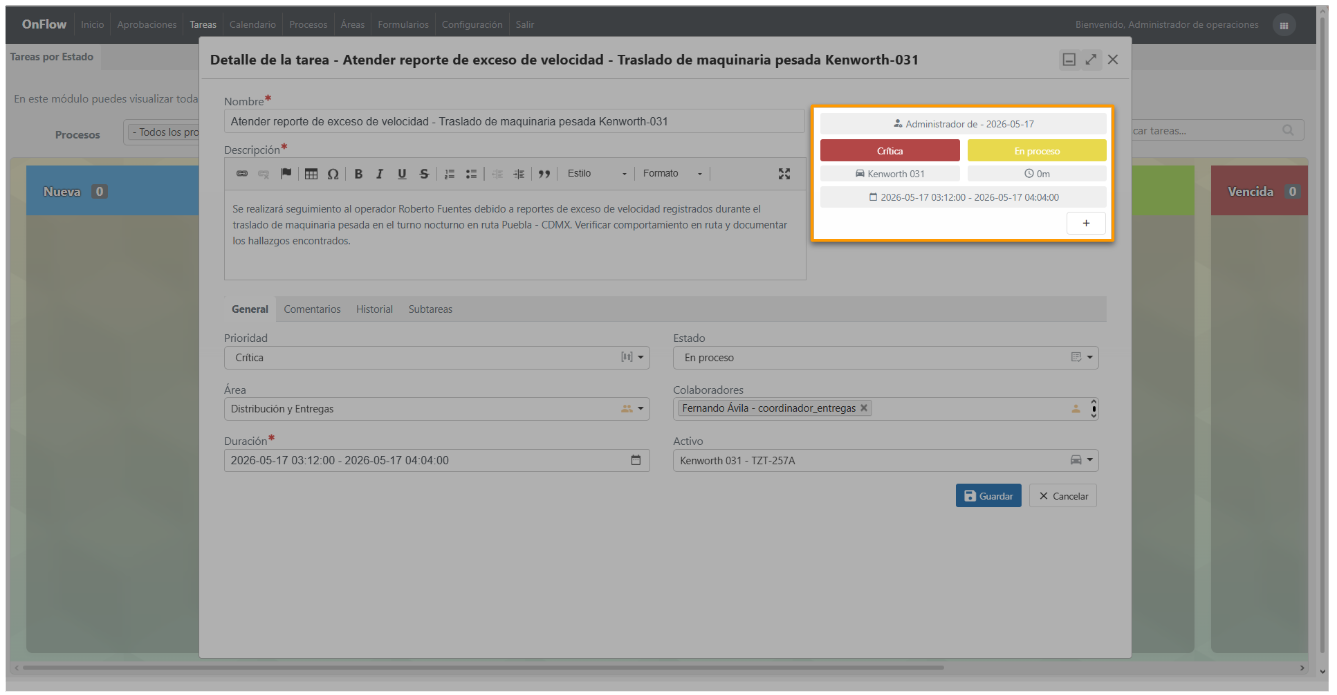Open the Activo dropdown with Kenworth 031

pos(886,461)
